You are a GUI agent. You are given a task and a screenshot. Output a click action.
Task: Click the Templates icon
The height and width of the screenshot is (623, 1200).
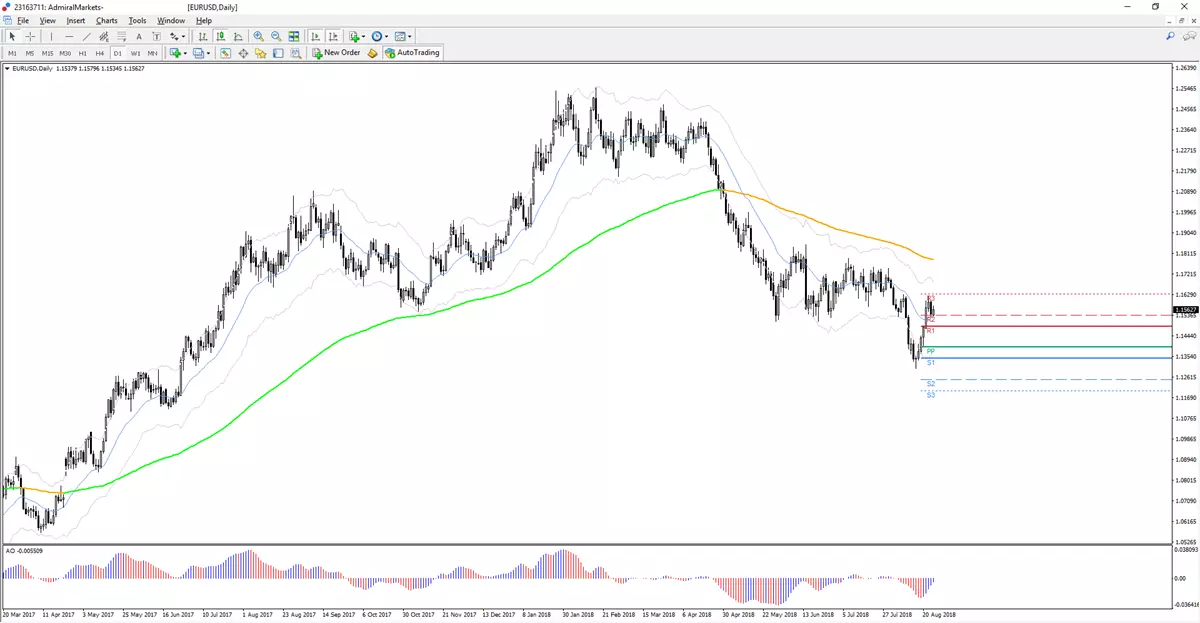400,36
